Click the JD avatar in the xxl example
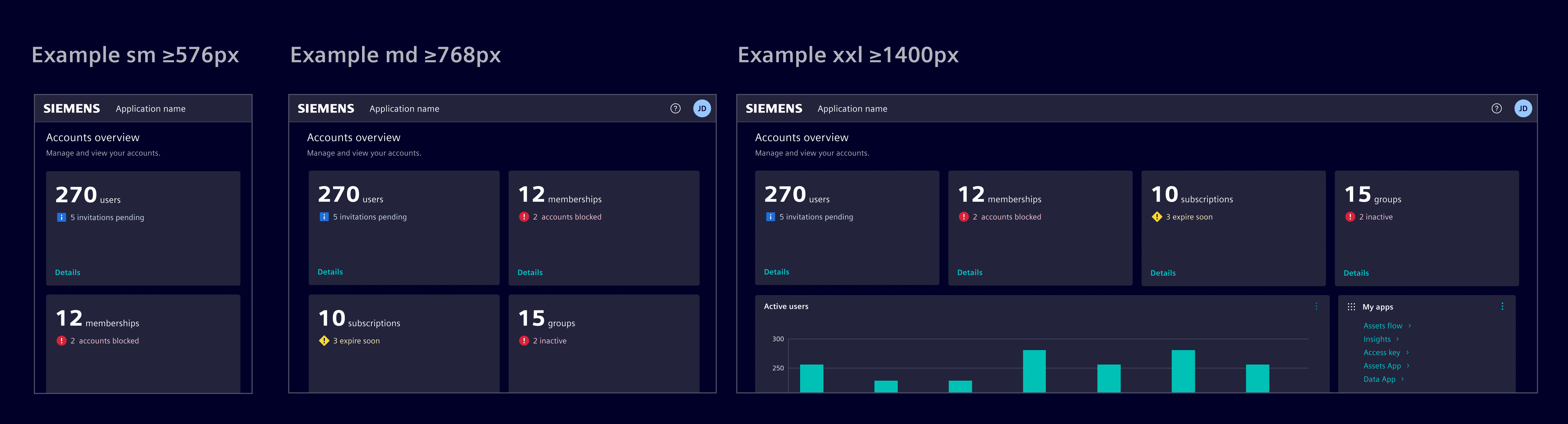1568x424 pixels. pos(1524,108)
